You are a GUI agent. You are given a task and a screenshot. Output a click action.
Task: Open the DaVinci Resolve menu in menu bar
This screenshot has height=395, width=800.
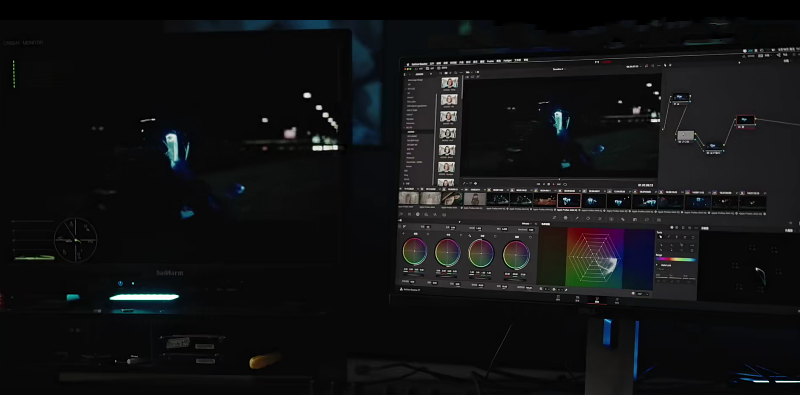(x=419, y=64)
